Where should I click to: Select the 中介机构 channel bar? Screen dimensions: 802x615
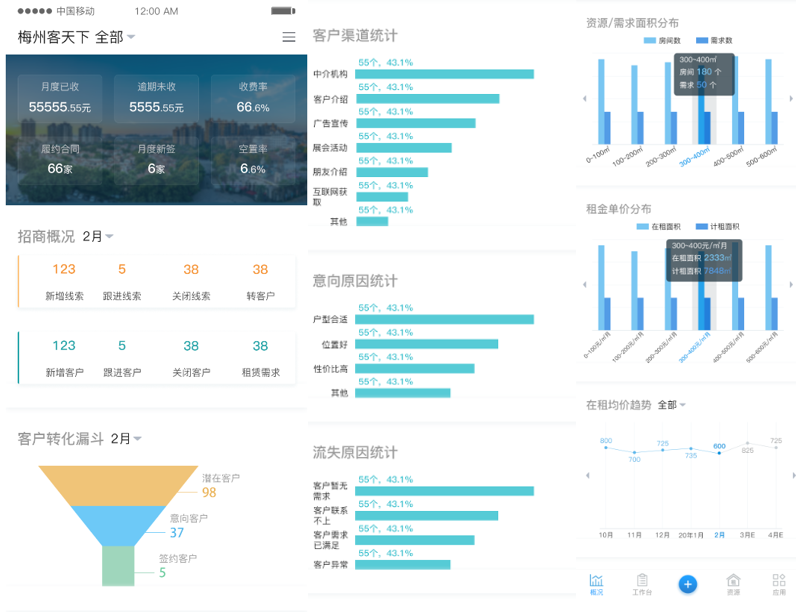pyautogui.click(x=445, y=74)
